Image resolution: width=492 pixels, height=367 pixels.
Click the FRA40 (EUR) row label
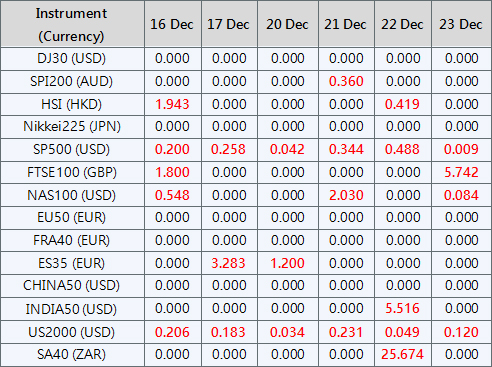coord(71,240)
